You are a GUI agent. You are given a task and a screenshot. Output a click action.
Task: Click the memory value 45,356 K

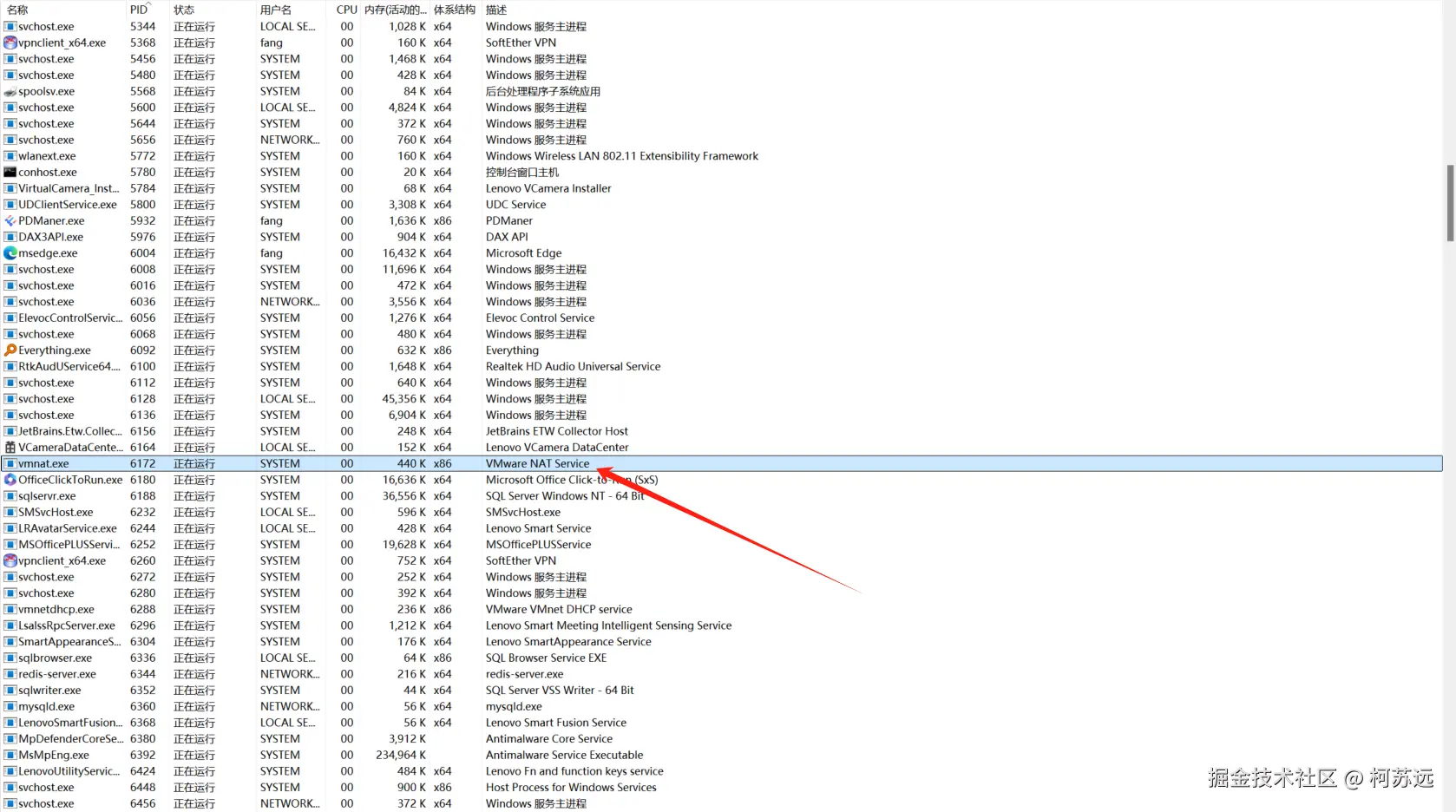click(x=404, y=399)
